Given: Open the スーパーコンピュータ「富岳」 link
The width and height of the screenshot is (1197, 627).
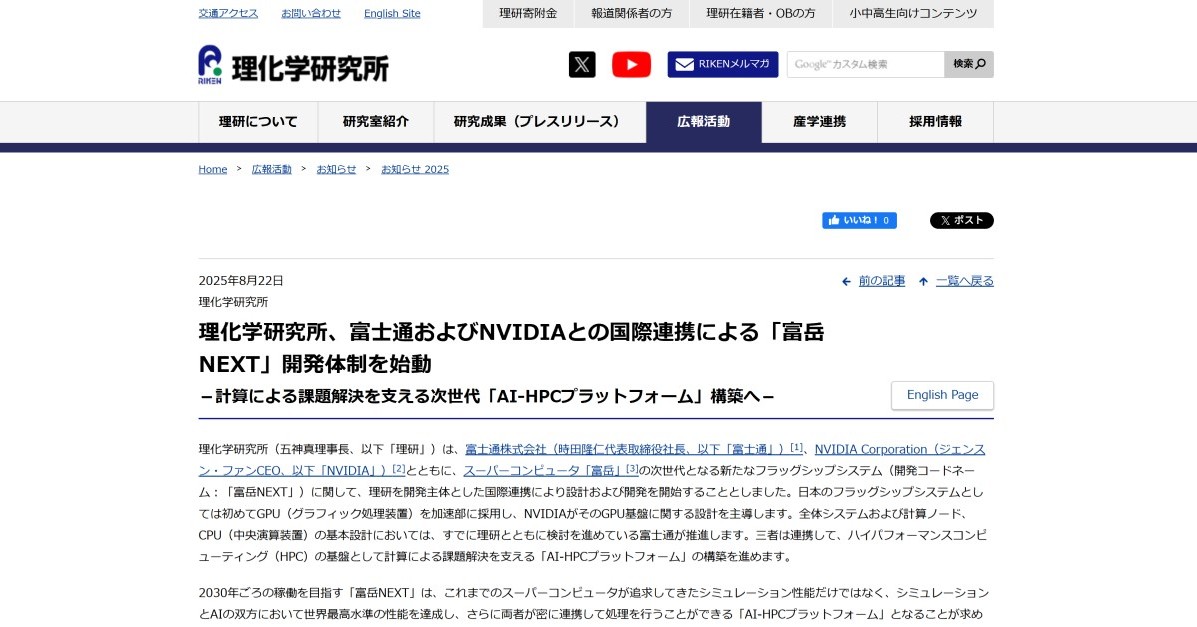Looking at the screenshot, I should point(544,470).
